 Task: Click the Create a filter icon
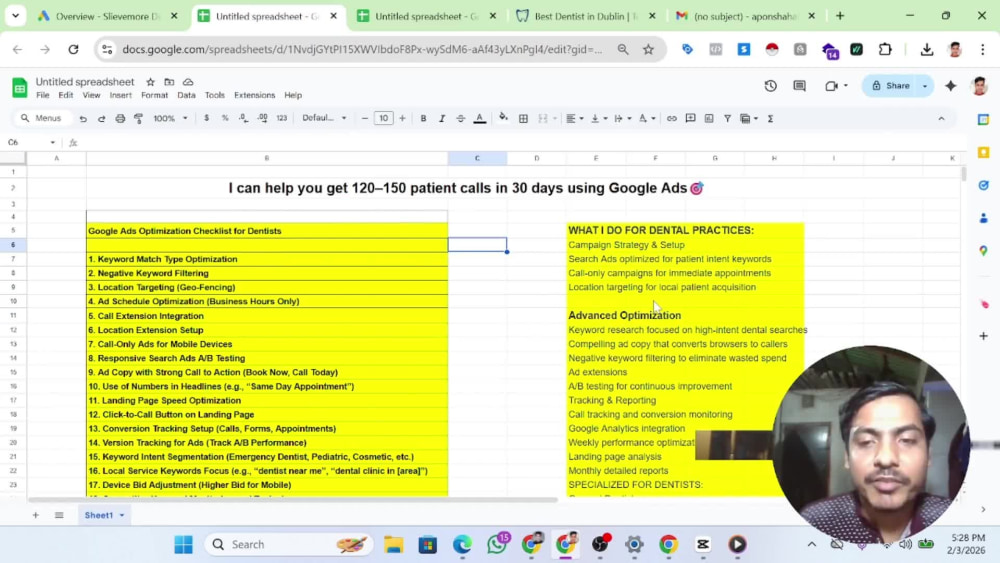point(727,119)
